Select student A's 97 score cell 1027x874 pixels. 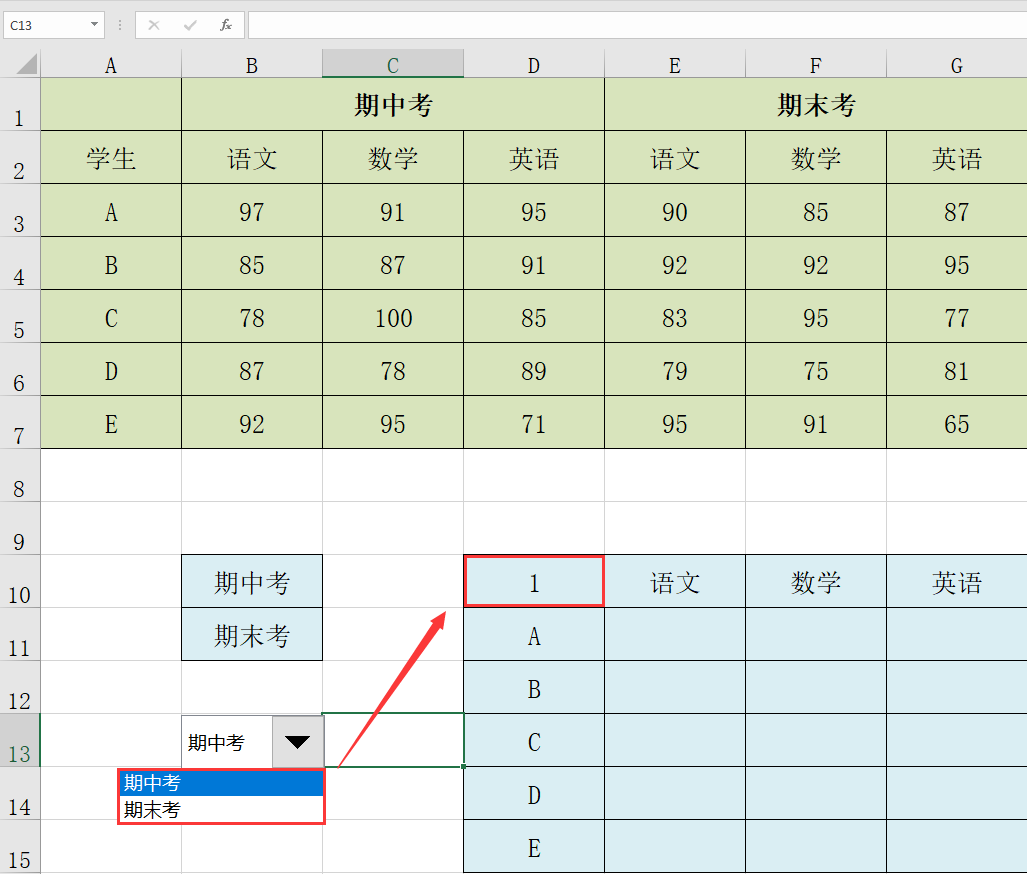pos(252,211)
